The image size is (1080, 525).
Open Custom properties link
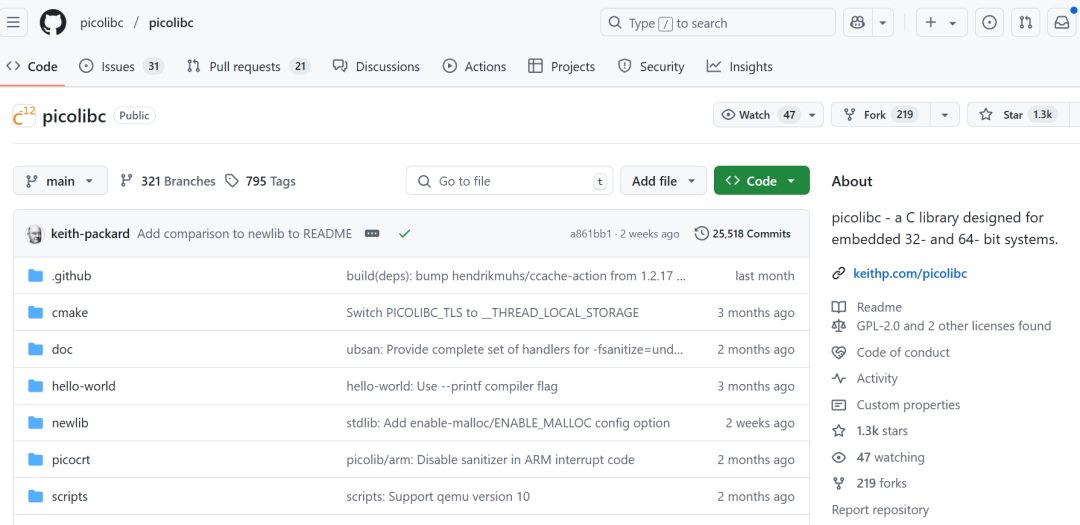pos(908,404)
